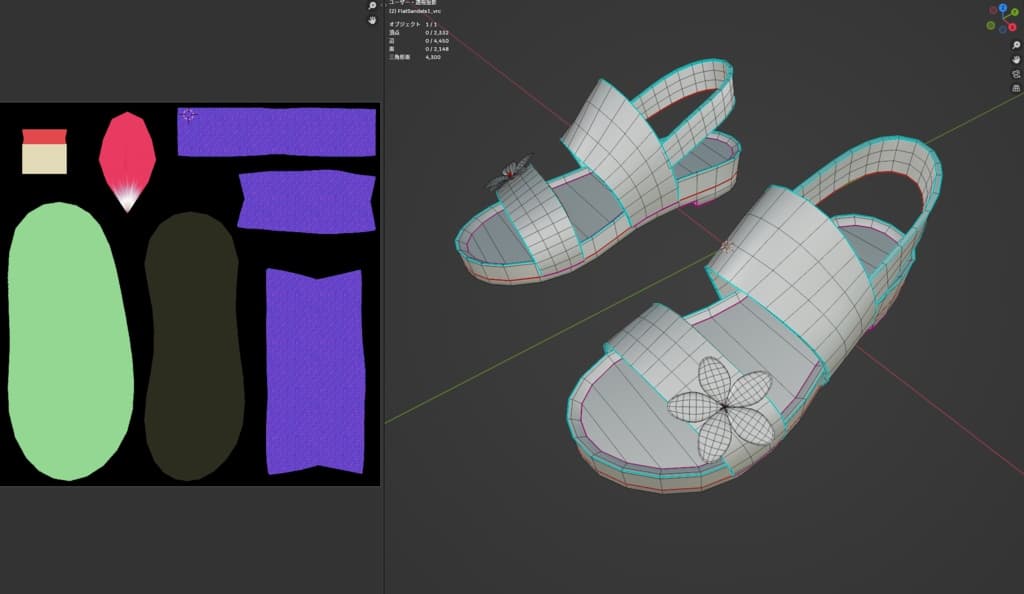Screen dimensions: 1024x594
Task: Click the 2D cursor crosshair in UV editor
Action: [x=188, y=115]
